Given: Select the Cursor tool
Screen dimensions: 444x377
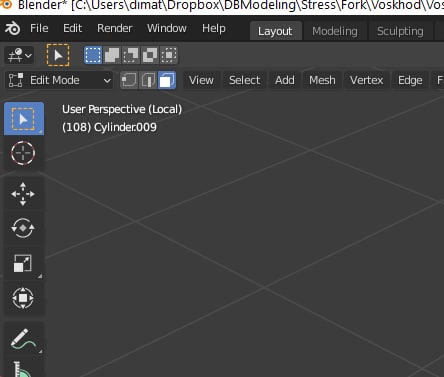Looking at the screenshot, I should click(x=23, y=153).
